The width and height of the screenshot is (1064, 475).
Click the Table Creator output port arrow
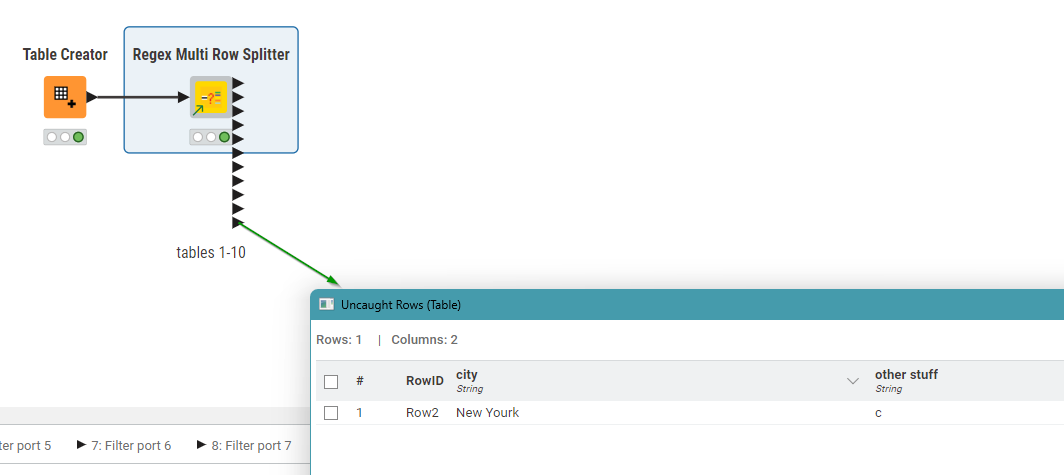[x=92, y=97]
